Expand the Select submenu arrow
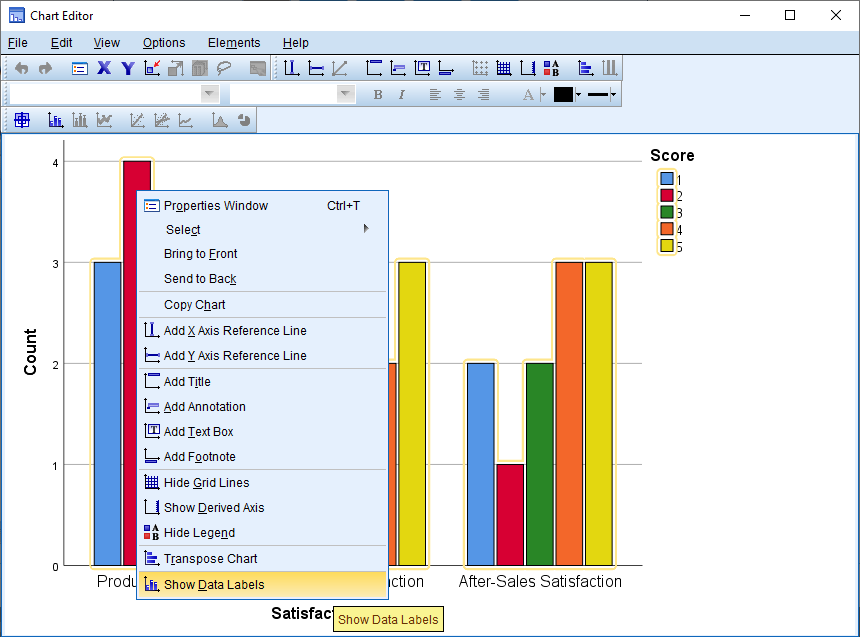 tap(366, 228)
